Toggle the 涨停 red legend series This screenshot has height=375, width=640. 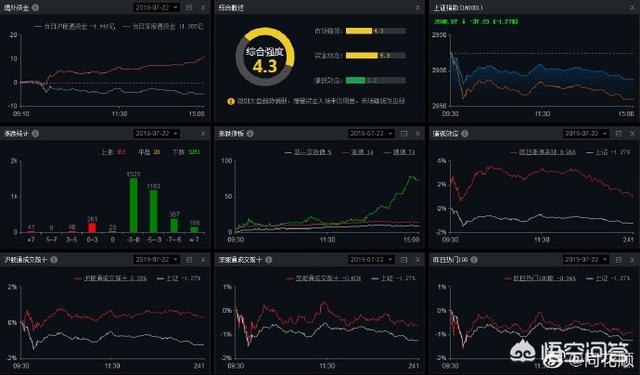[357, 152]
